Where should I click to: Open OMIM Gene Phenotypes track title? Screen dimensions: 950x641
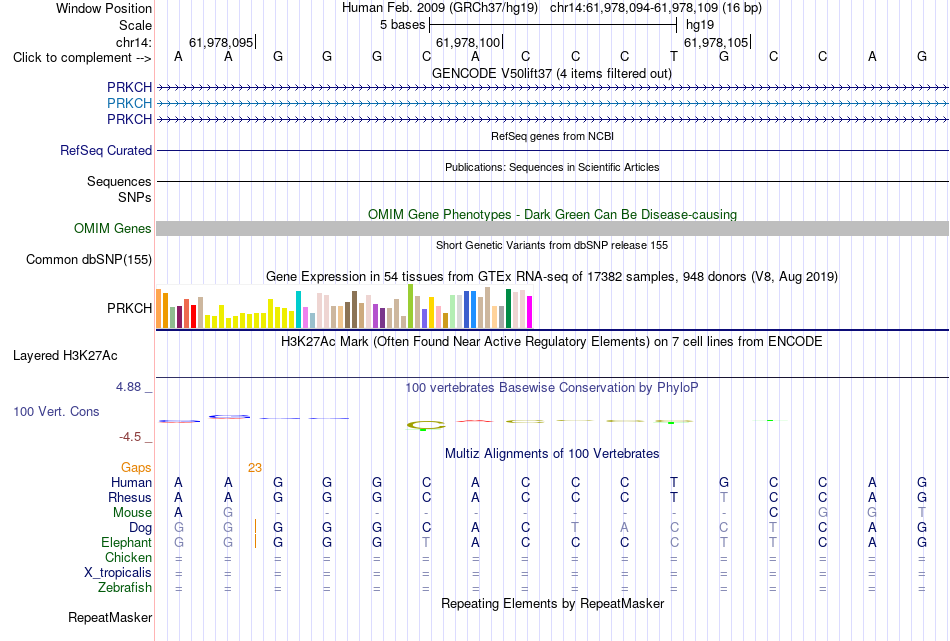point(552,214)
